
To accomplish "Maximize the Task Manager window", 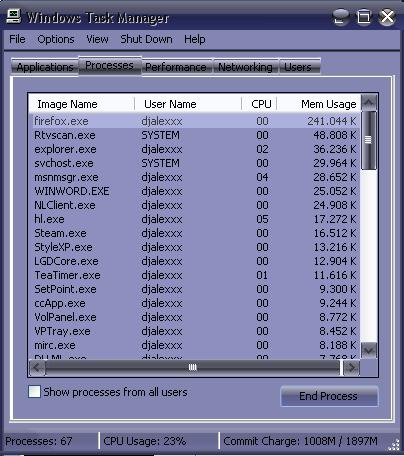I will tap(363, 16).
